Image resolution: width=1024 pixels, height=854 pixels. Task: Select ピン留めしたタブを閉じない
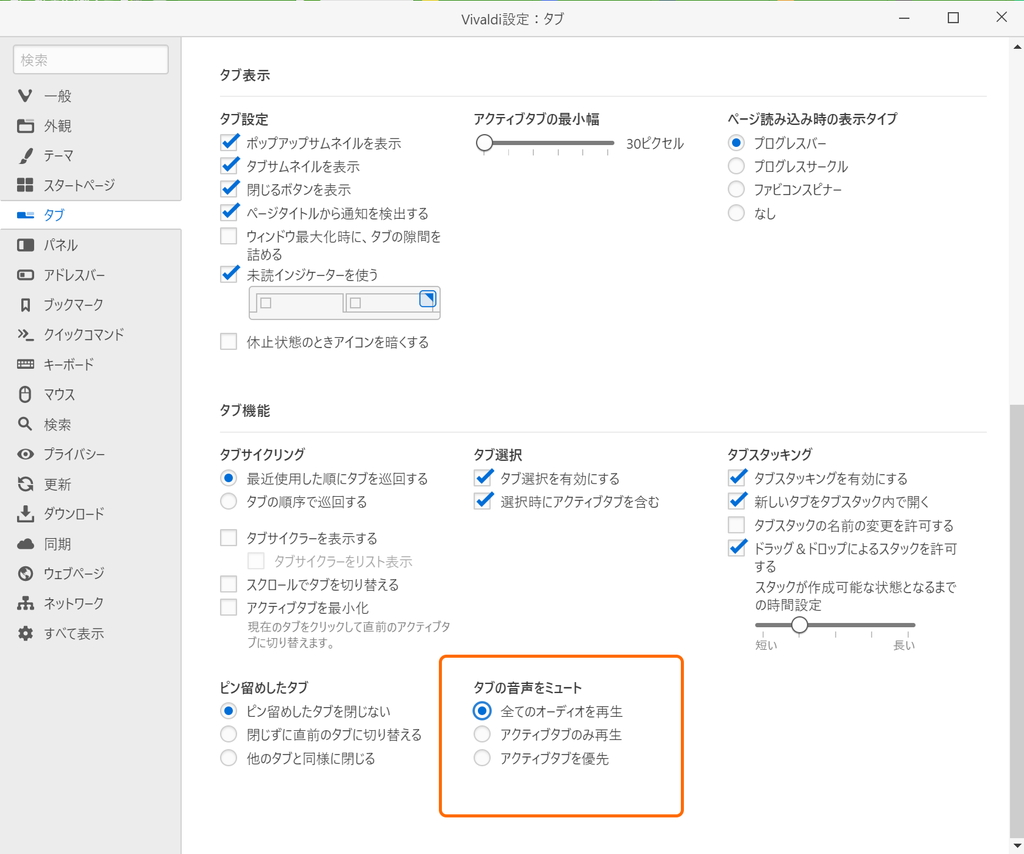[229, 711]
